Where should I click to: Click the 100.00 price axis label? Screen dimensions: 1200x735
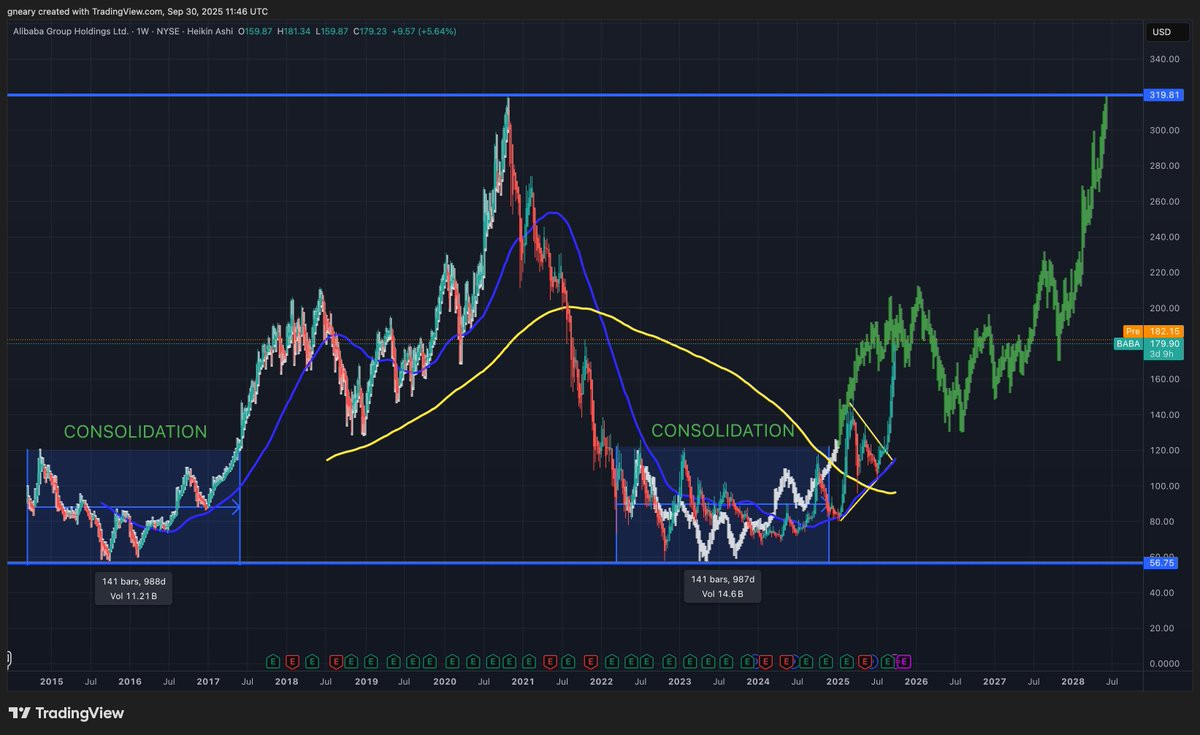pyautogui.click(x=1165, y=486)
